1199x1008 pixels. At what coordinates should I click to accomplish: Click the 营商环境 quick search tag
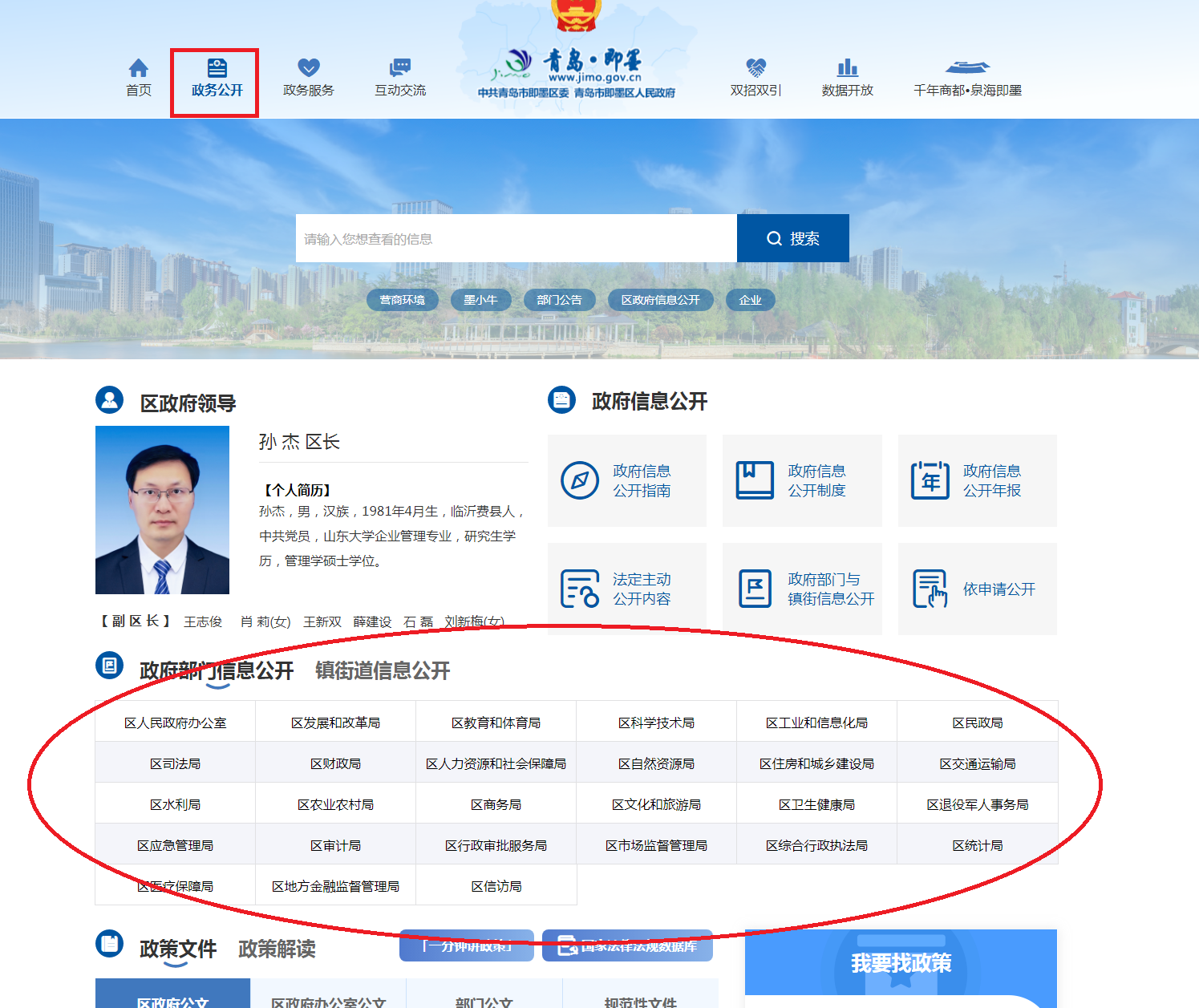pyautogui.click(x=403, y=300)
